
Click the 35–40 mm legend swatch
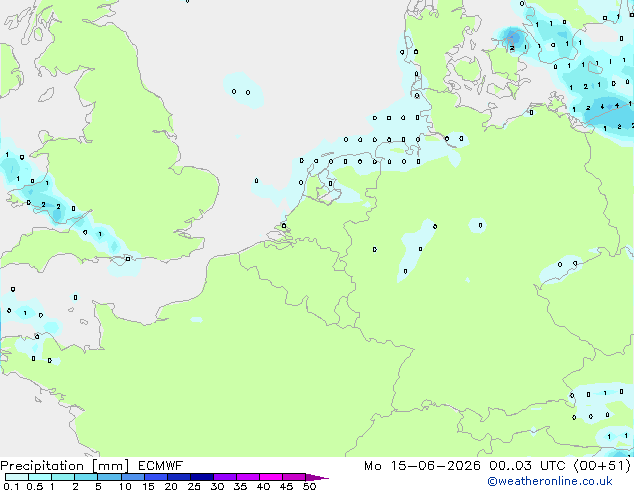tap(248, 477)
